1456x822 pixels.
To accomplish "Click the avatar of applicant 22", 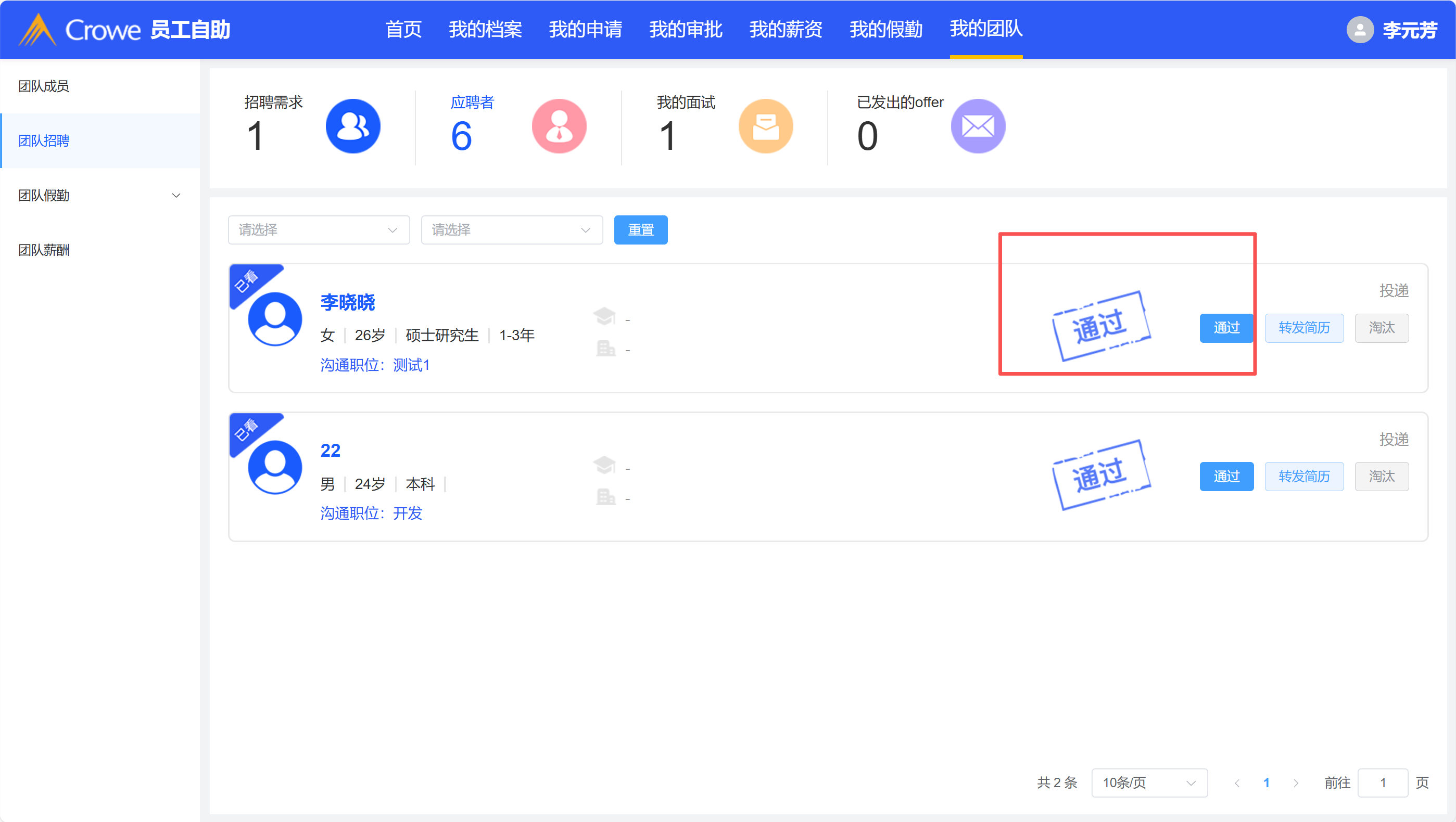I will (275, 468).
